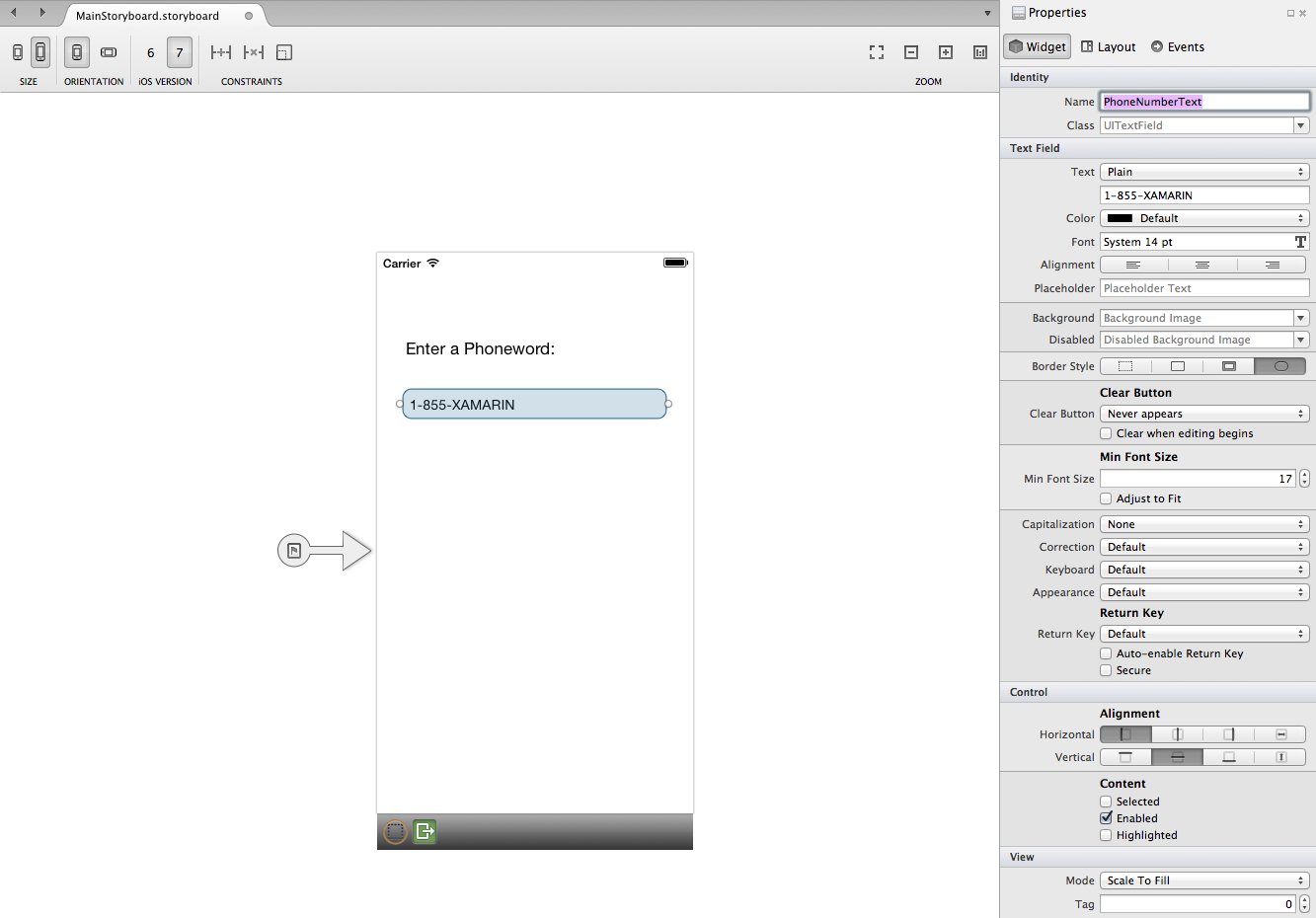Image resolution: width=1316 pixels, height=918 pixels.
Task: Select landscape orientation icon in toolbar
Action: point(109,52)
